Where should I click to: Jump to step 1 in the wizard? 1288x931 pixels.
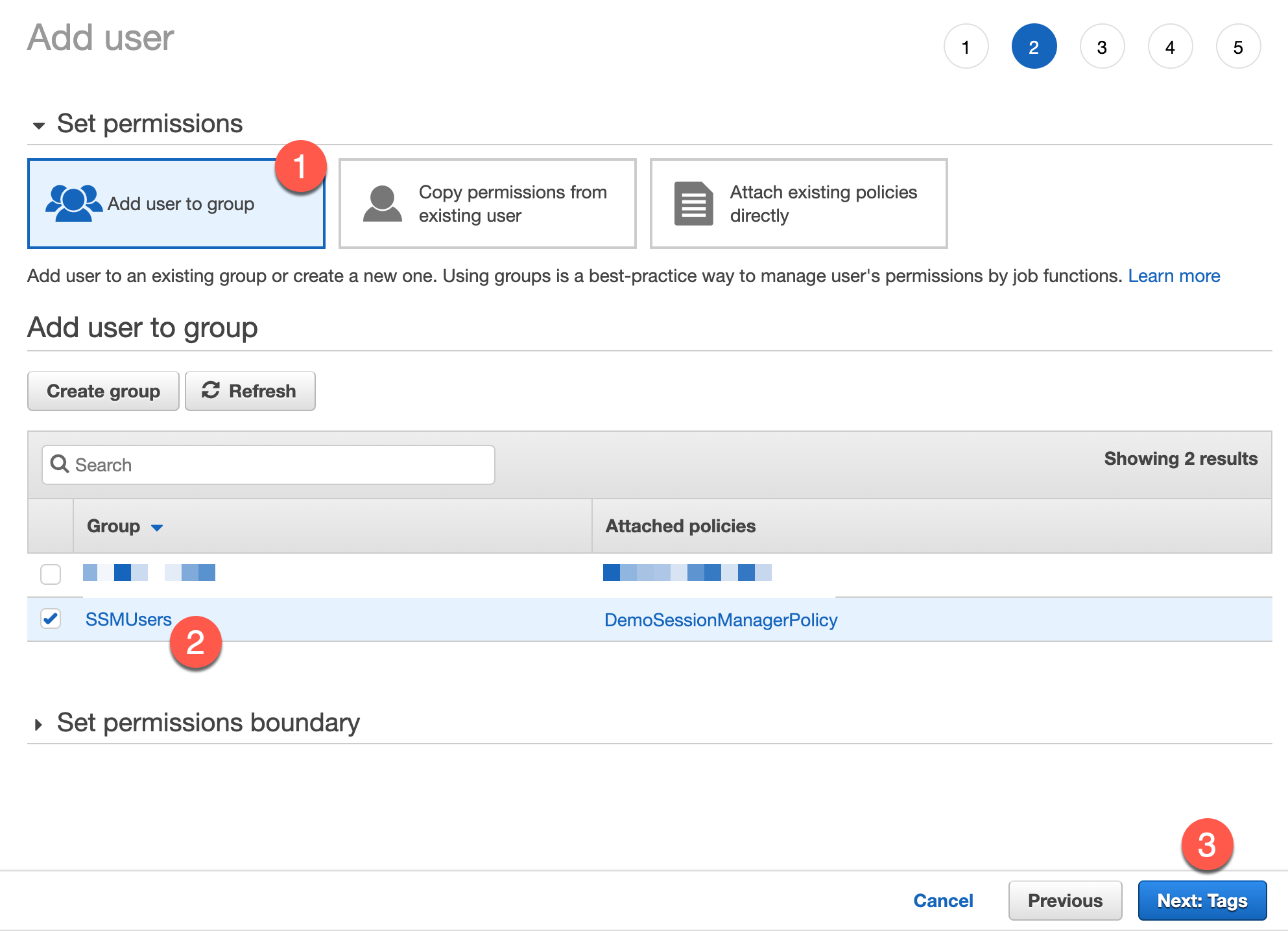(x=966, y=46)
